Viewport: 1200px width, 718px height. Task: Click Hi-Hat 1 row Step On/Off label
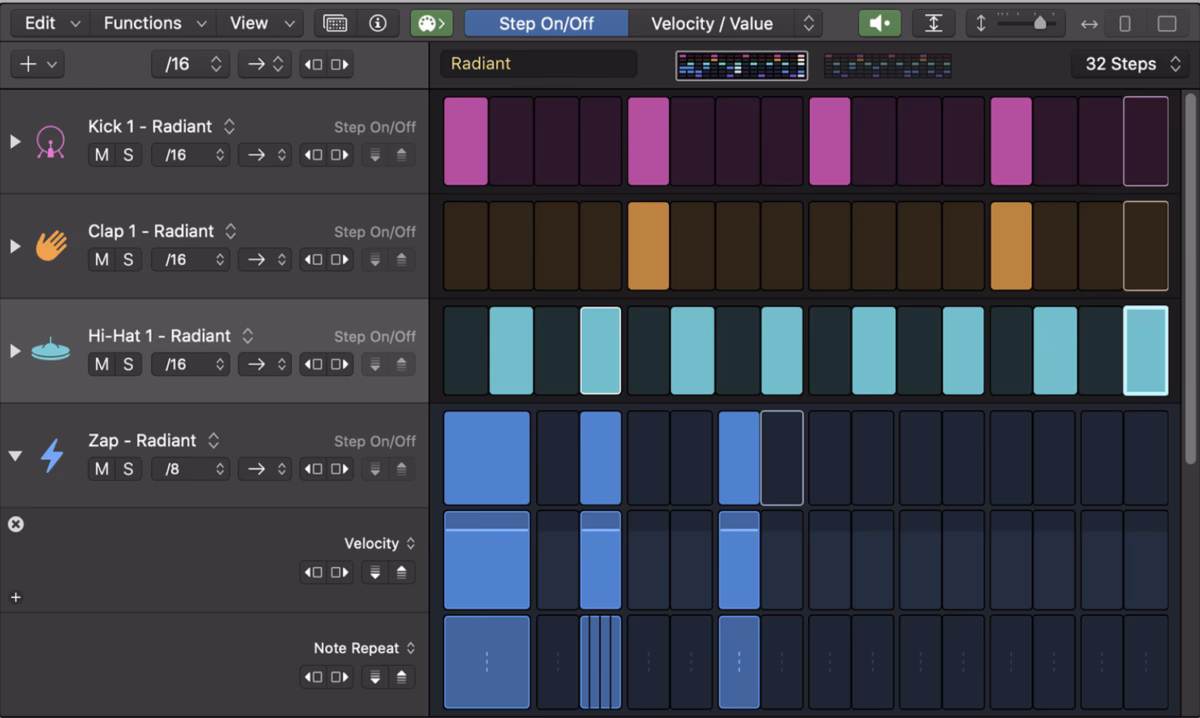(375, 336)
